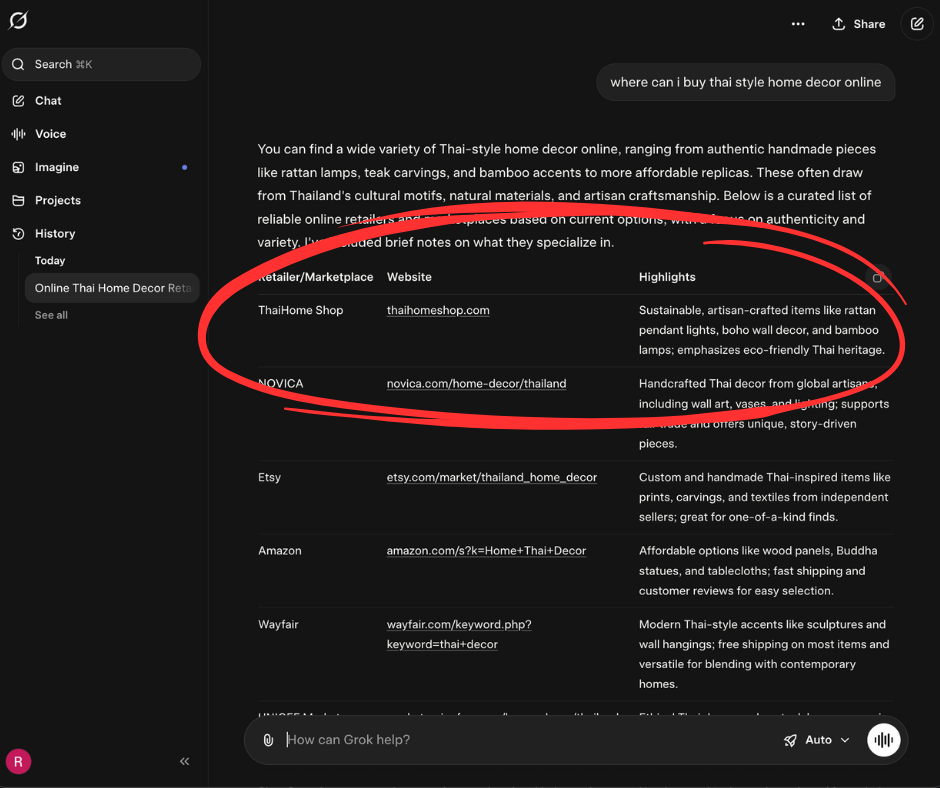
Task: Click See all under history
Action: (x=51, y=315)
